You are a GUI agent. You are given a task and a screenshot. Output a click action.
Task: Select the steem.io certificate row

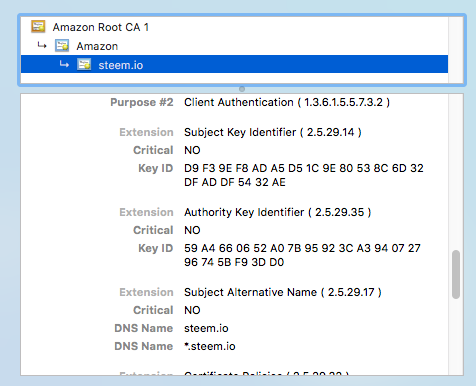(x=234, y=64)
